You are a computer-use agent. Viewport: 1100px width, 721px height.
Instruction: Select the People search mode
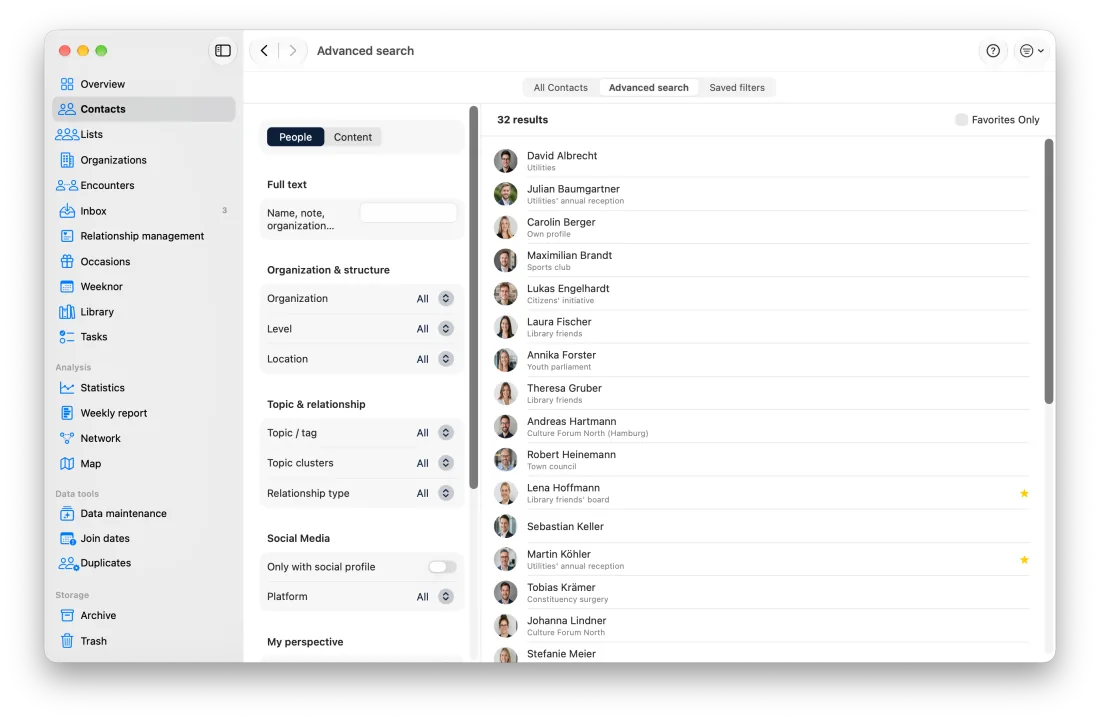295,137
